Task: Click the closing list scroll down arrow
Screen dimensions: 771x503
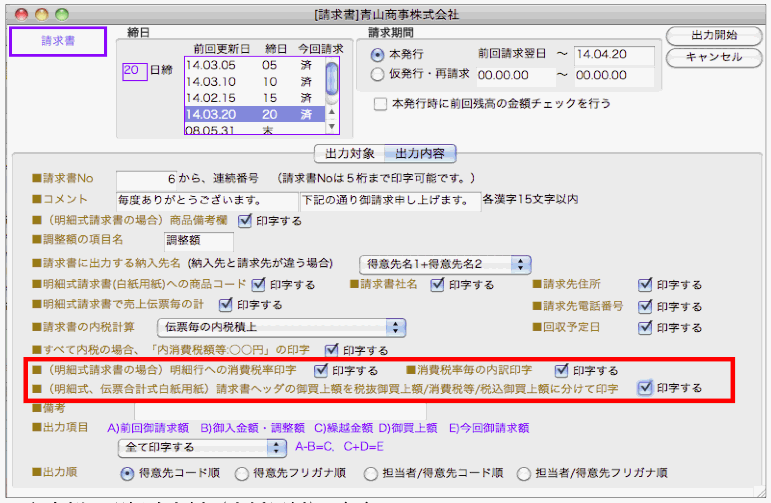Action: pos(332,126)
